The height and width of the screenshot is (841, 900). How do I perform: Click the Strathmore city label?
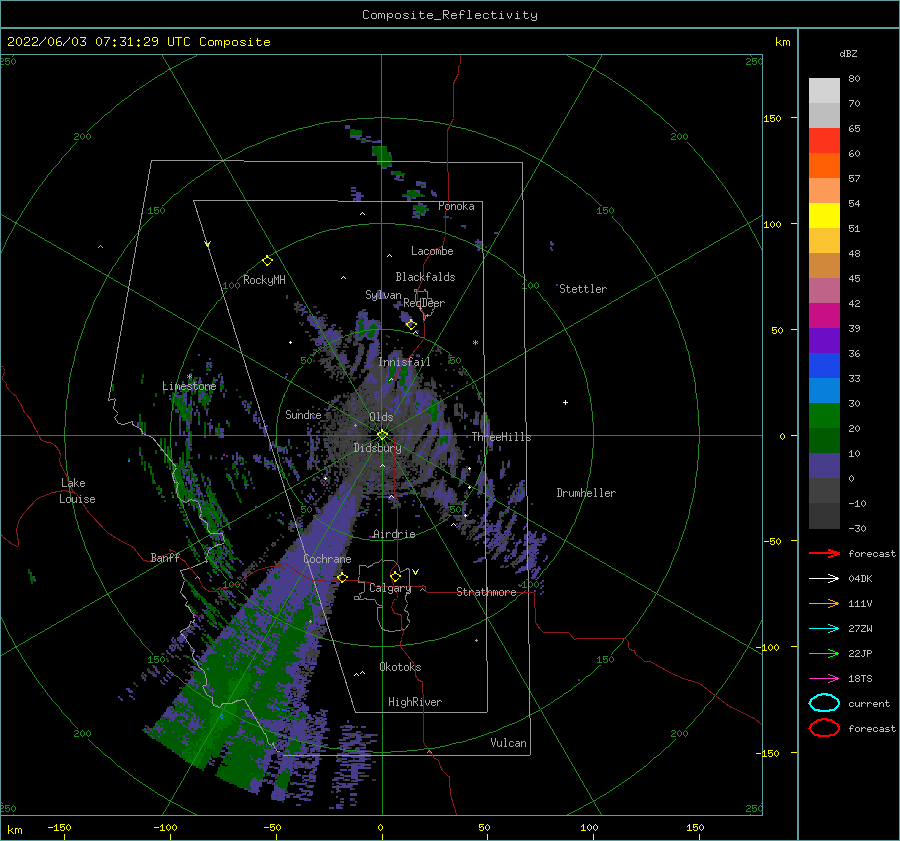pos(486,592)
